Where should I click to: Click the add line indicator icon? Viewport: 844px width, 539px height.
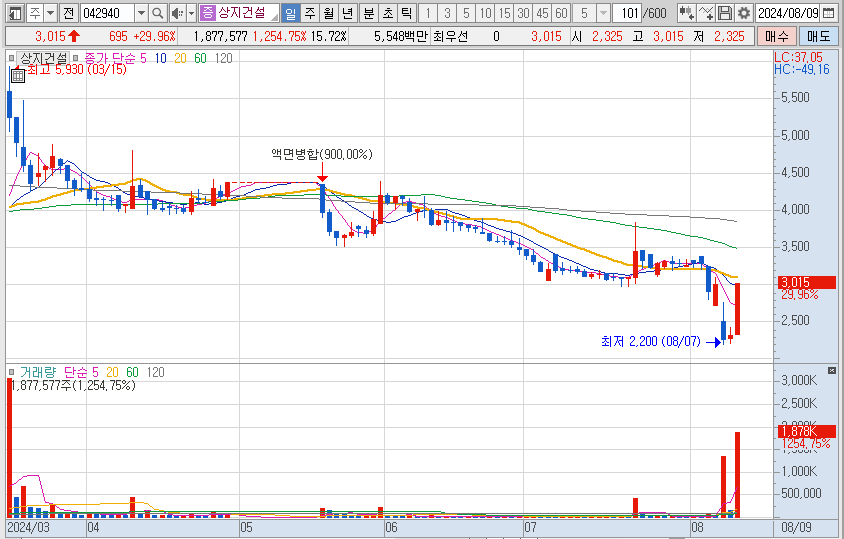tap(706, 13)
